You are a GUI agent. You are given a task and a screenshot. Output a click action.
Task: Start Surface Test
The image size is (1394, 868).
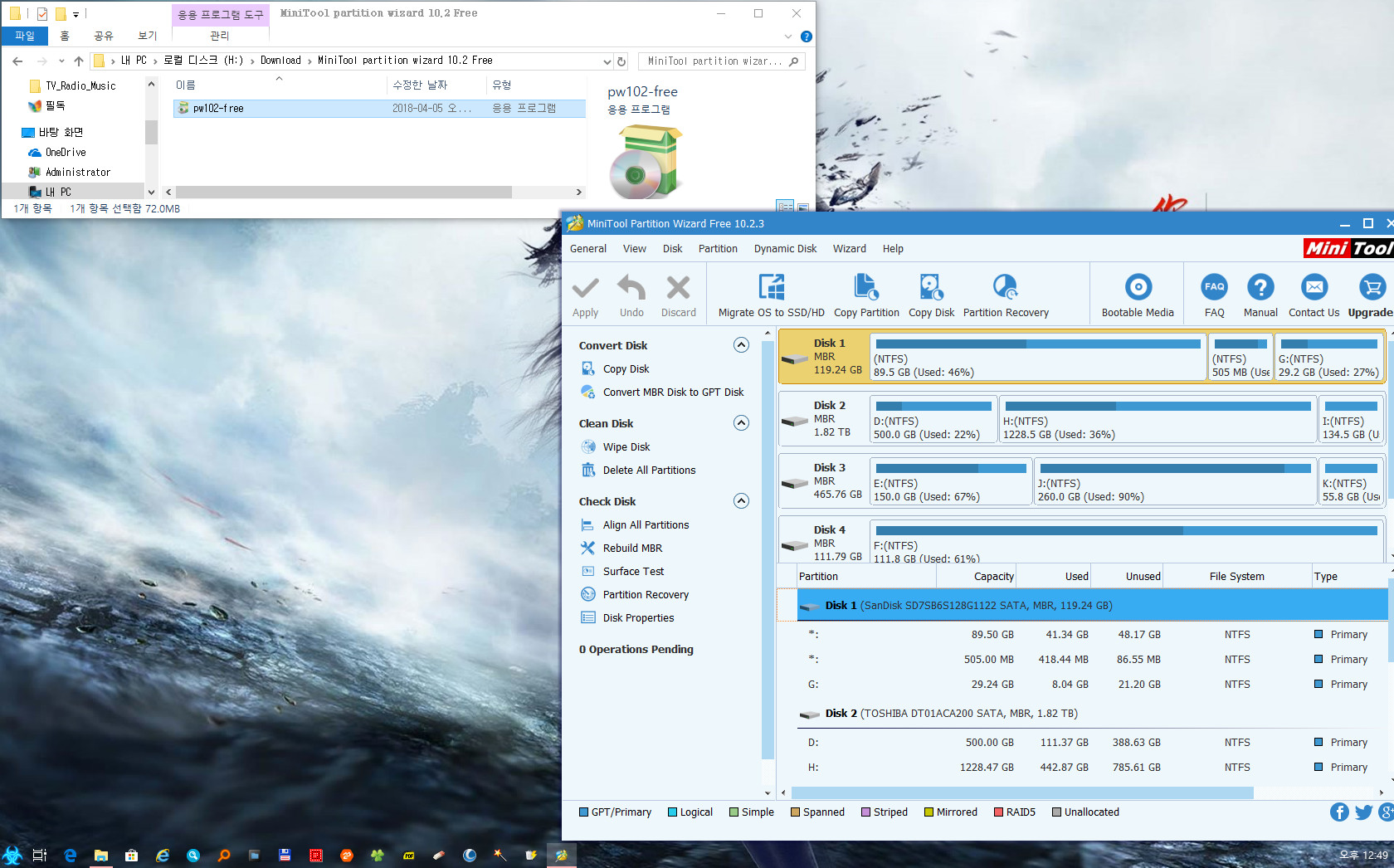[x=633, y=572]
